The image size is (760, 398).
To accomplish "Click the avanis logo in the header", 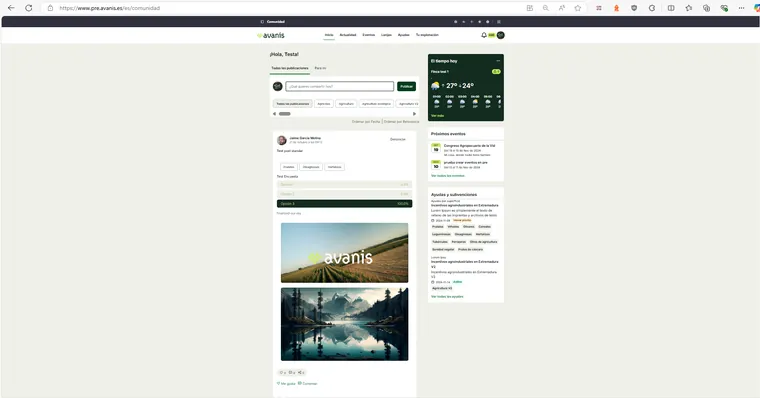I will click(x=271, y=35).
